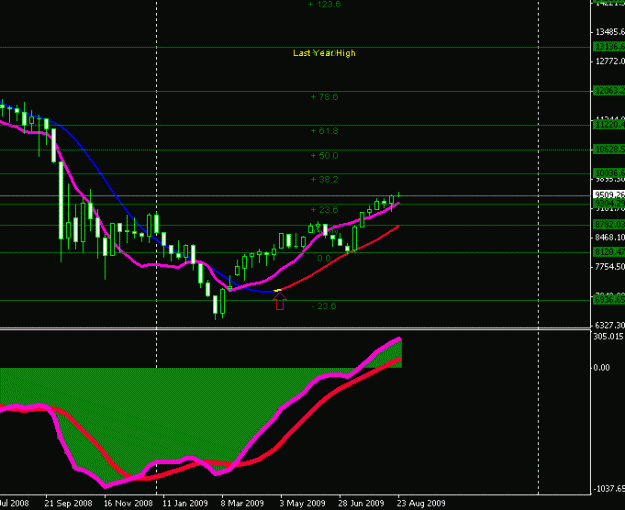
Task: Select the '0.0' Fibonacci label
Action: click(324, 258)
